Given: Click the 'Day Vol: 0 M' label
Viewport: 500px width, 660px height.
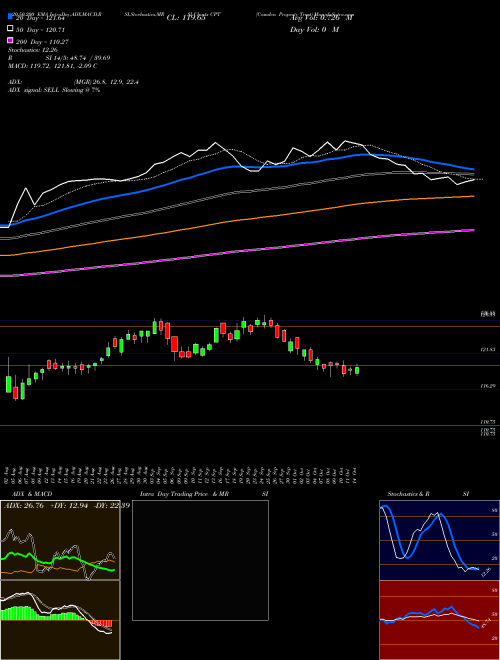Looking at the screenshot, I should coord(314,30).
